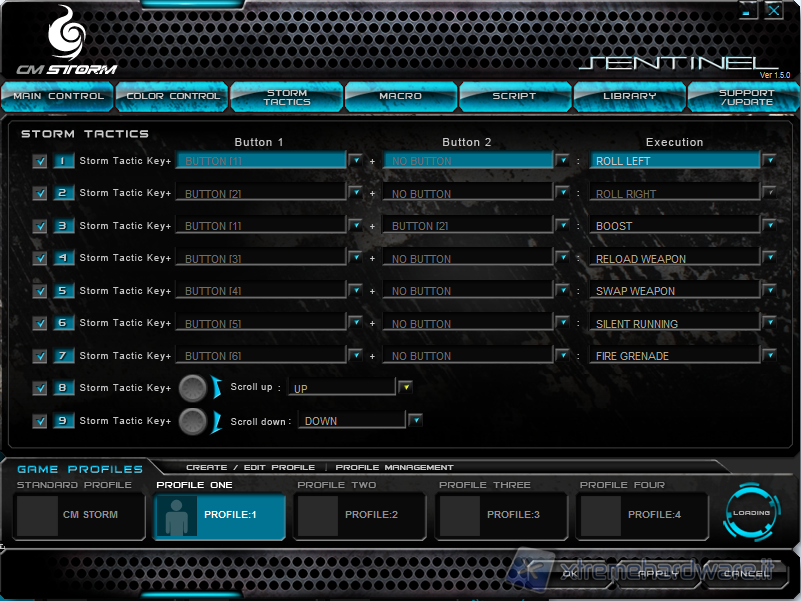This screenshot has width=801, height=601.
Task: Open the Color Control tab
Action: [172, 96]
